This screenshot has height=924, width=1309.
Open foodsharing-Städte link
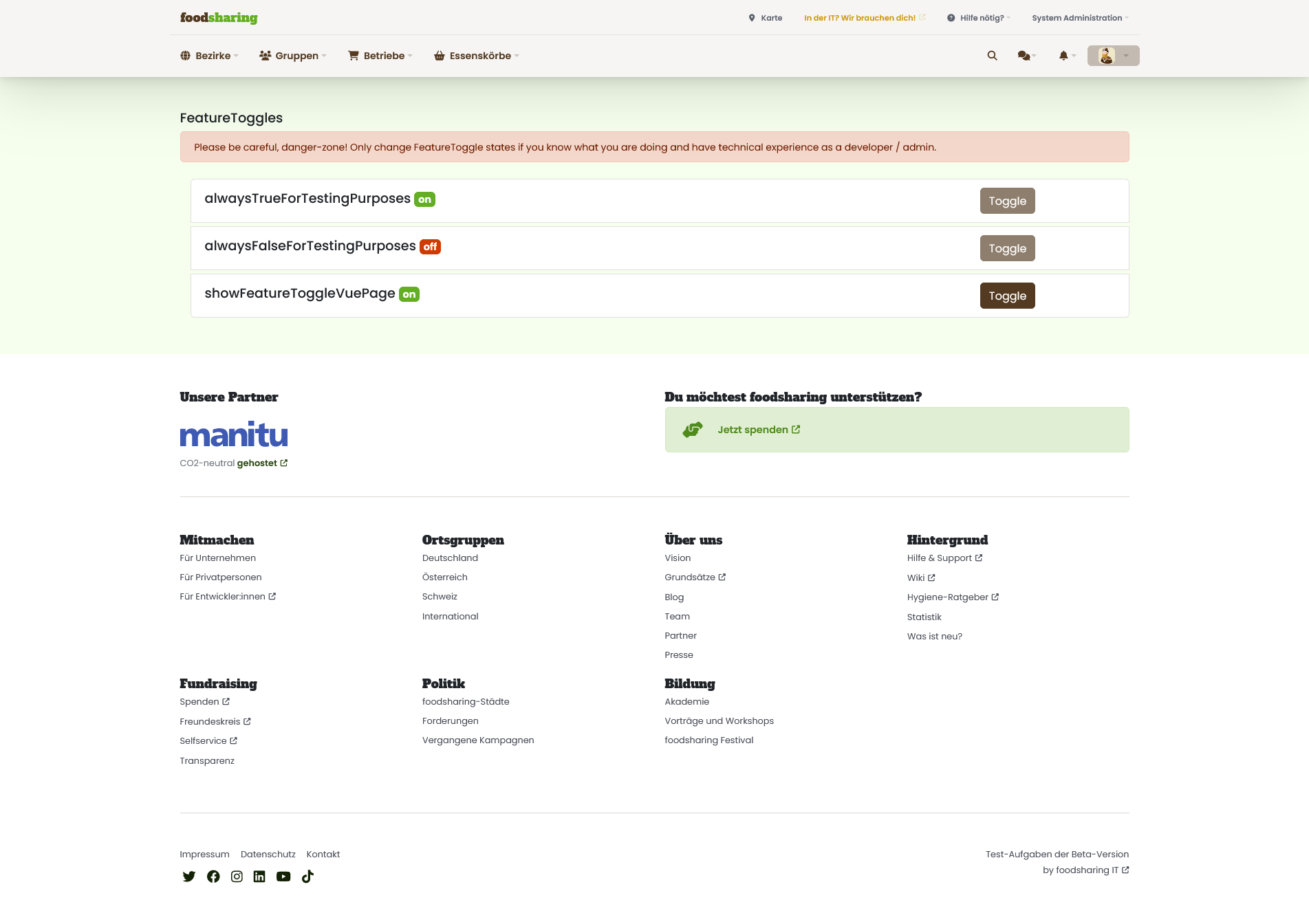click(466, 702)
